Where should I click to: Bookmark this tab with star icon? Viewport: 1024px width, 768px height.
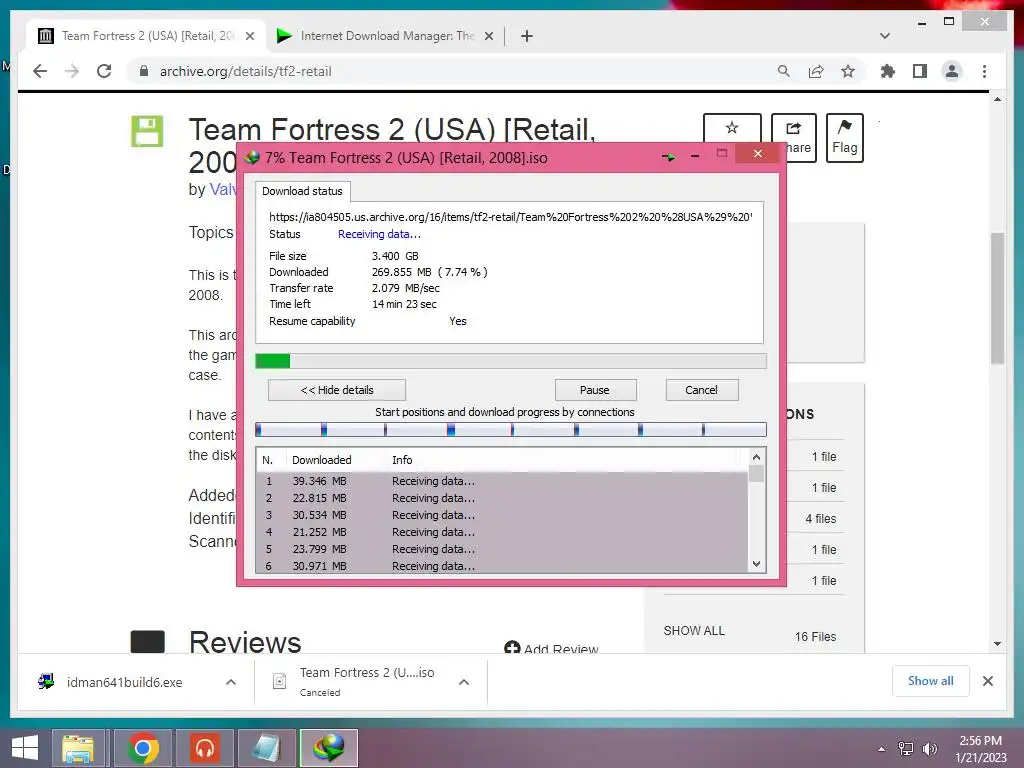pyautogui.click(x=848, y=71)
